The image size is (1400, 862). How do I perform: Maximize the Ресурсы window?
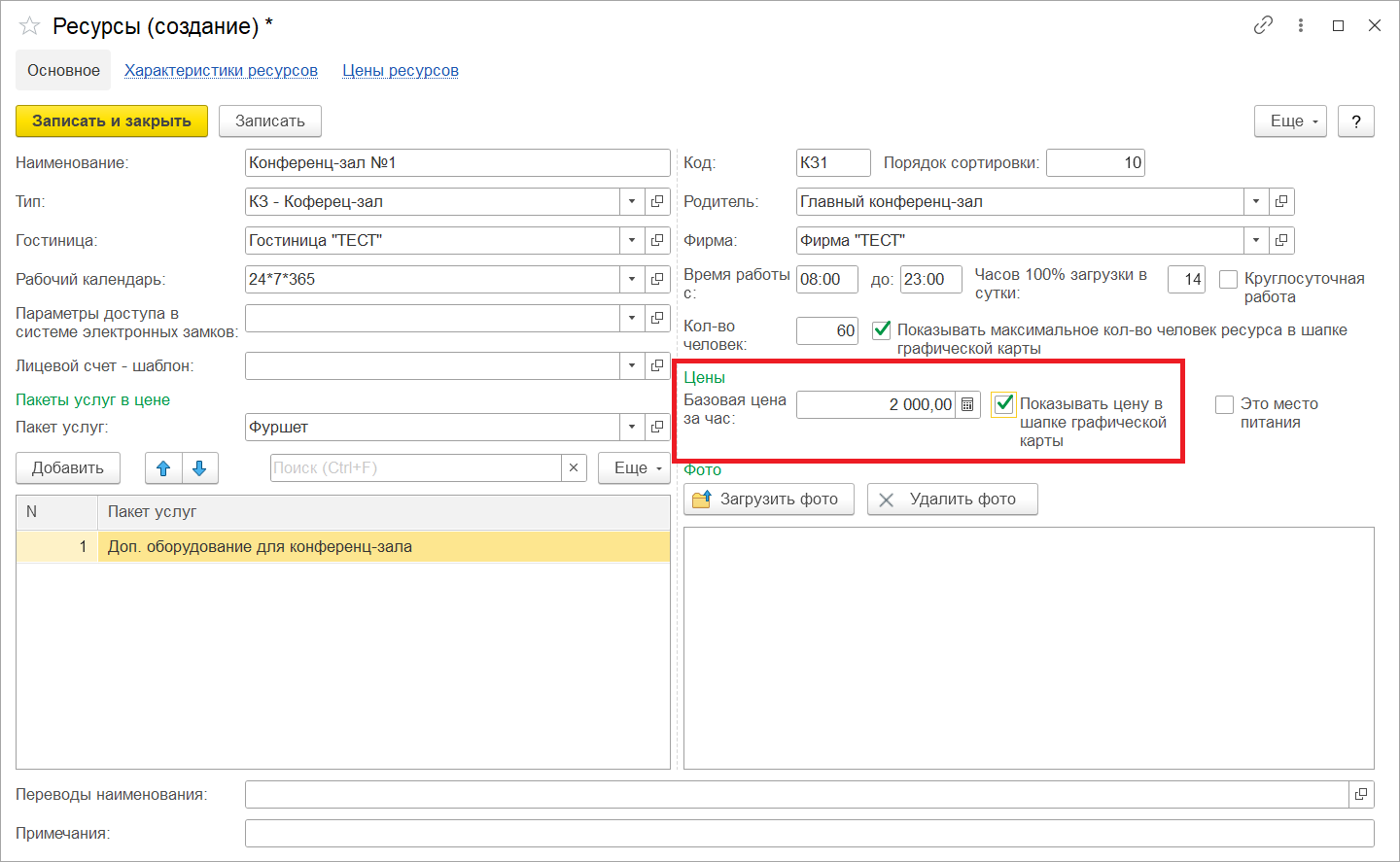(1338, 25)
